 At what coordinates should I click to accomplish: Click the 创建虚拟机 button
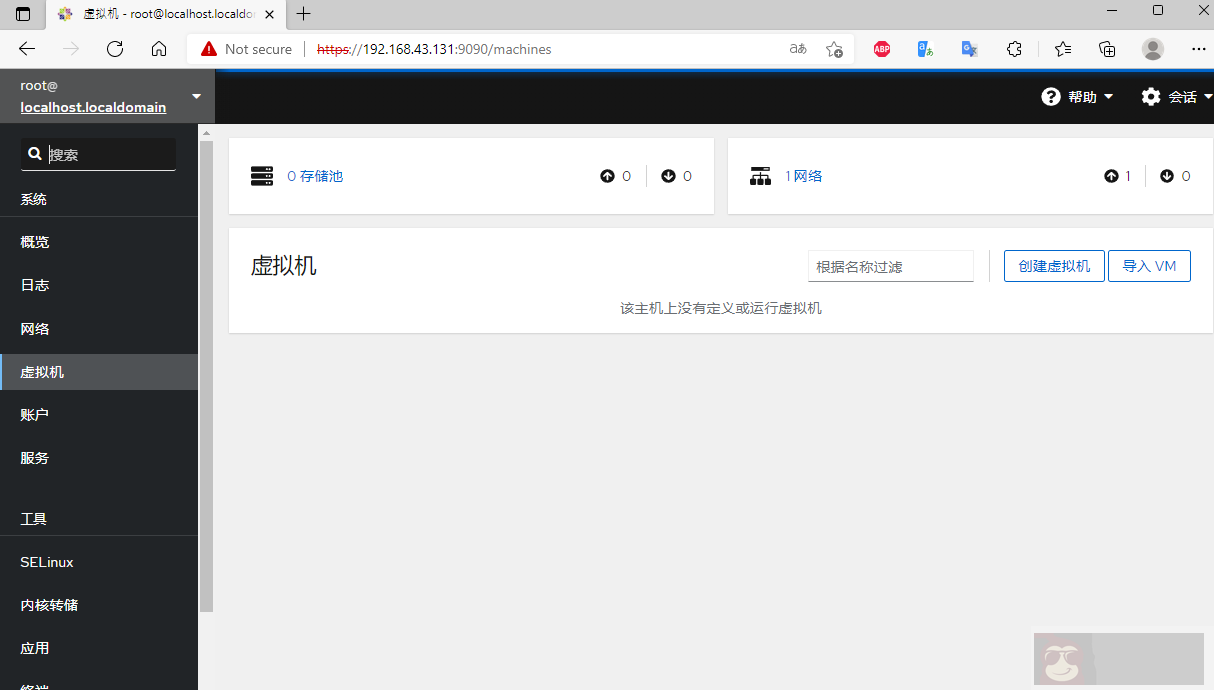[1054, 266]
